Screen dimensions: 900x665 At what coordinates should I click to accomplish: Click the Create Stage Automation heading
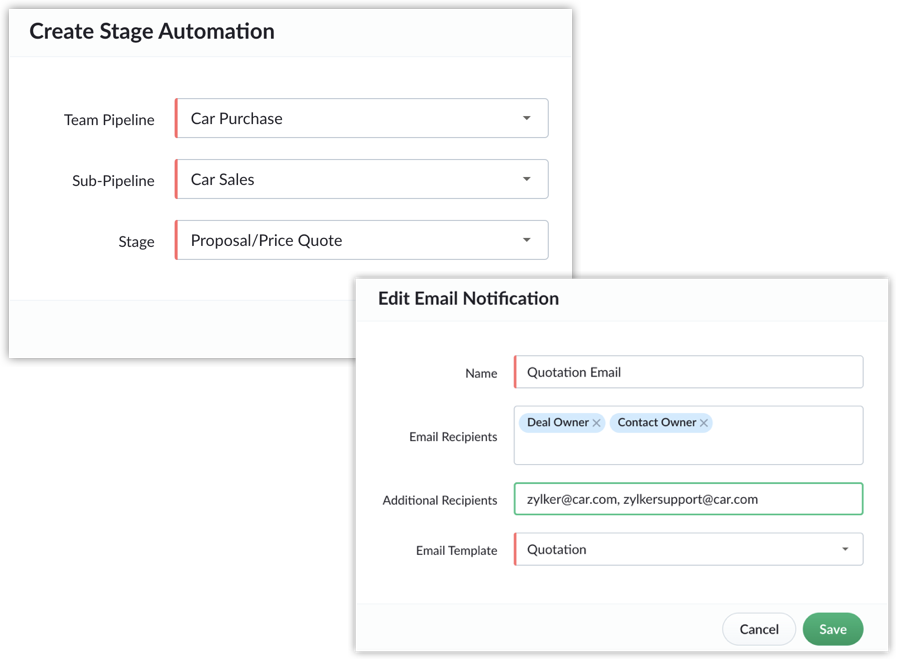pyautogui.click(x=152, y=32)
